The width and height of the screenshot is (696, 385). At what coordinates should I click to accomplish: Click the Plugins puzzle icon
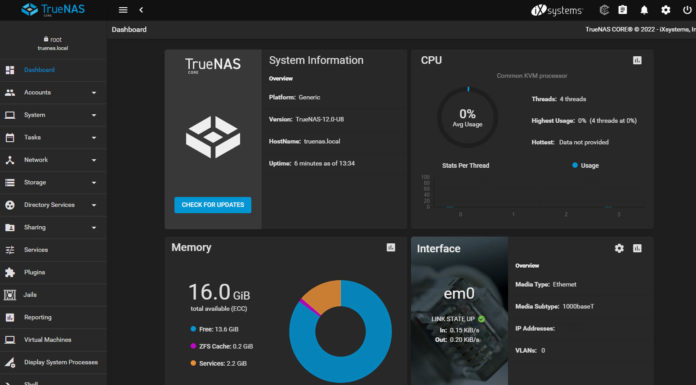pyautogui.click(x=10, y=273)
